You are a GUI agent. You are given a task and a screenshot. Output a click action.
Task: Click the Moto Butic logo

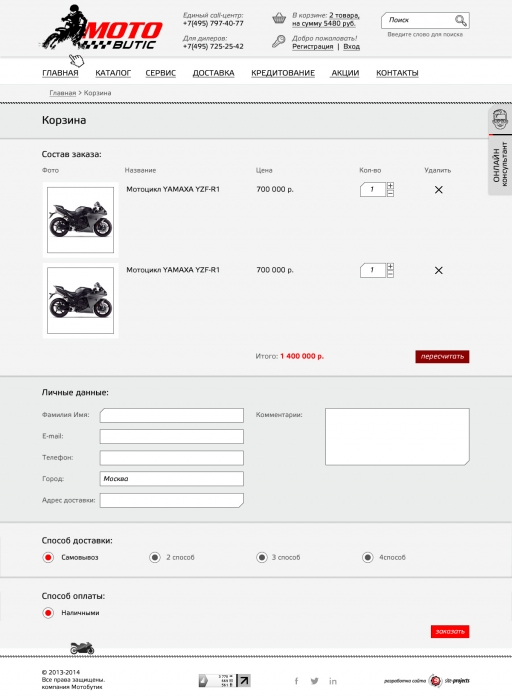click(x=102, y=28)
